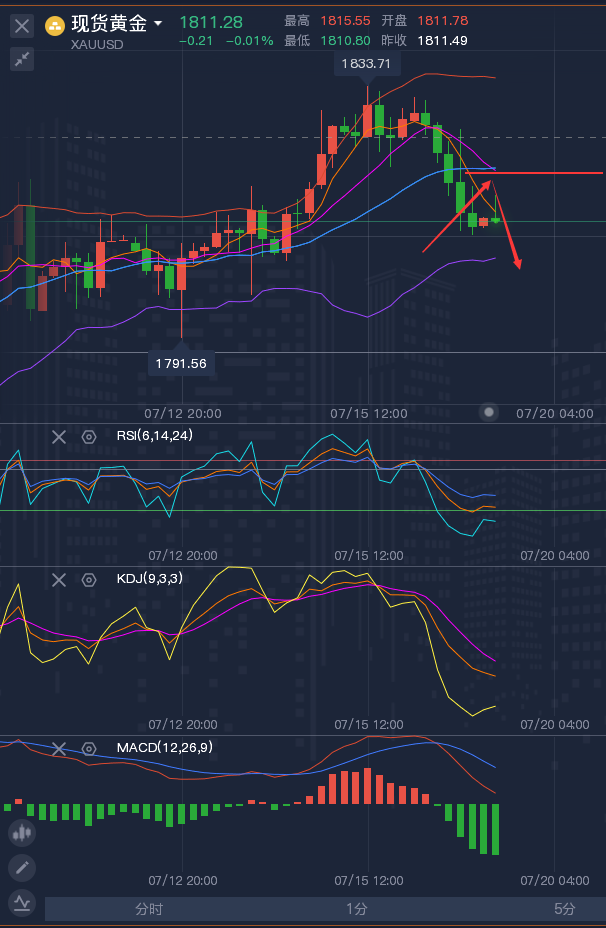Open KDJ(9,3,3) settings hexagon icon
The image size is (606, 928).
89,580
